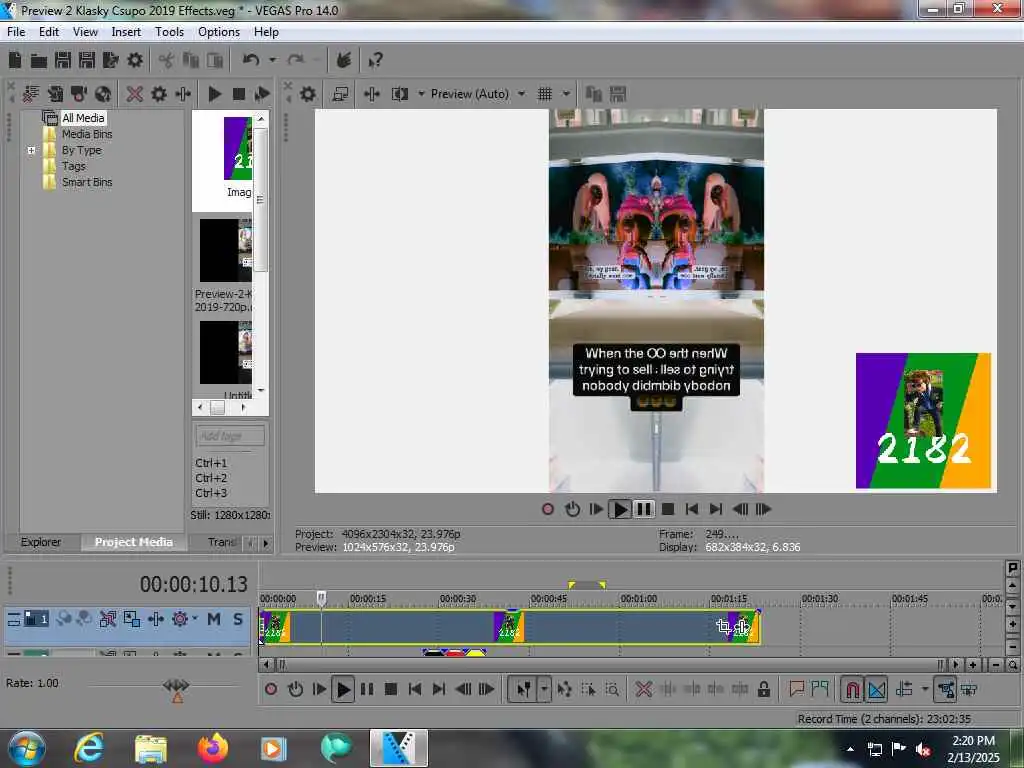Click Go to End under the video preview
This screenshot has width=1024, height=768.
click(x=716, y=509)
